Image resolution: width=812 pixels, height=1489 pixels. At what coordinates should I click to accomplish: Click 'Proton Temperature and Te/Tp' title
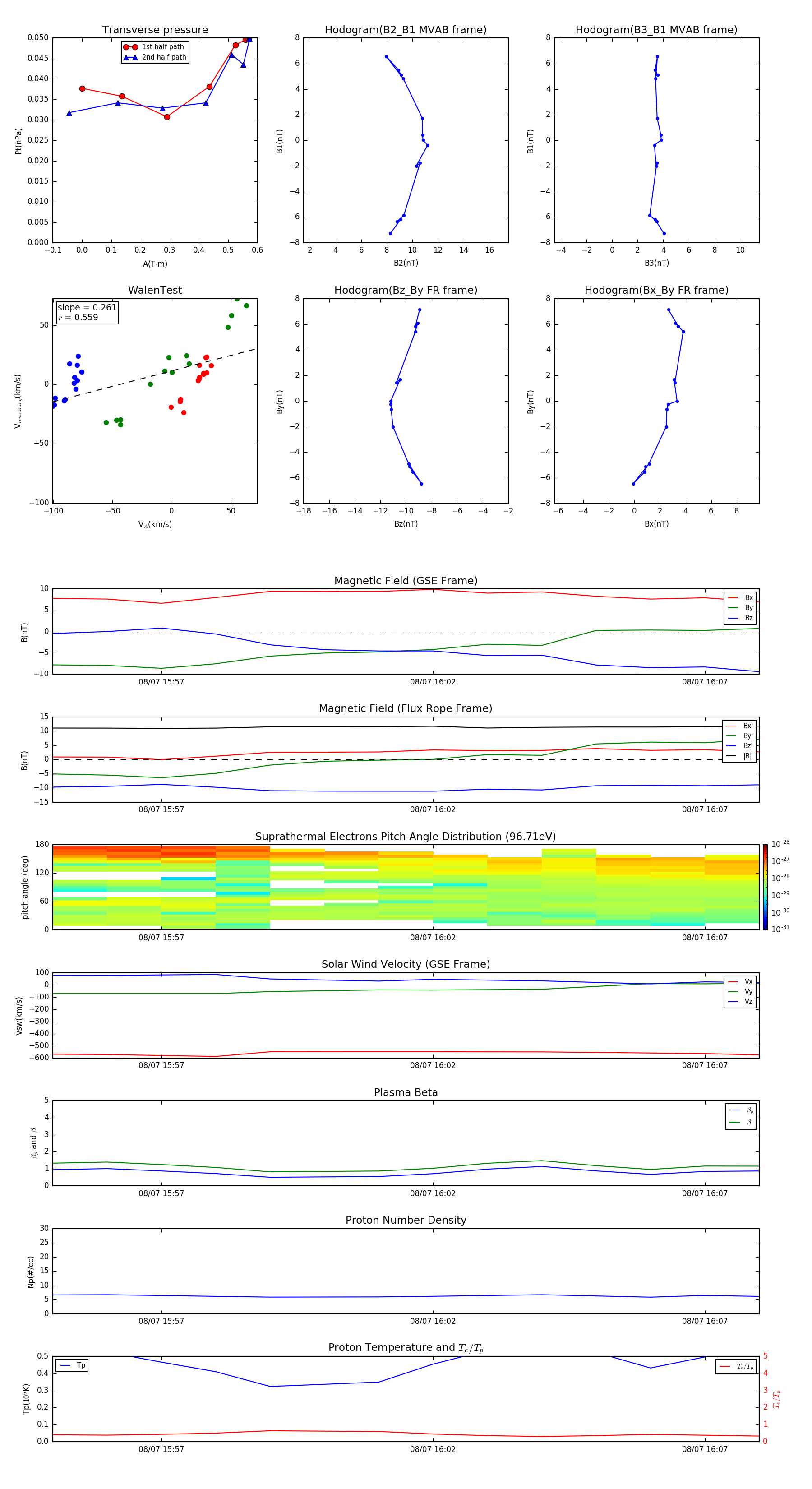tap(406, 1348)
